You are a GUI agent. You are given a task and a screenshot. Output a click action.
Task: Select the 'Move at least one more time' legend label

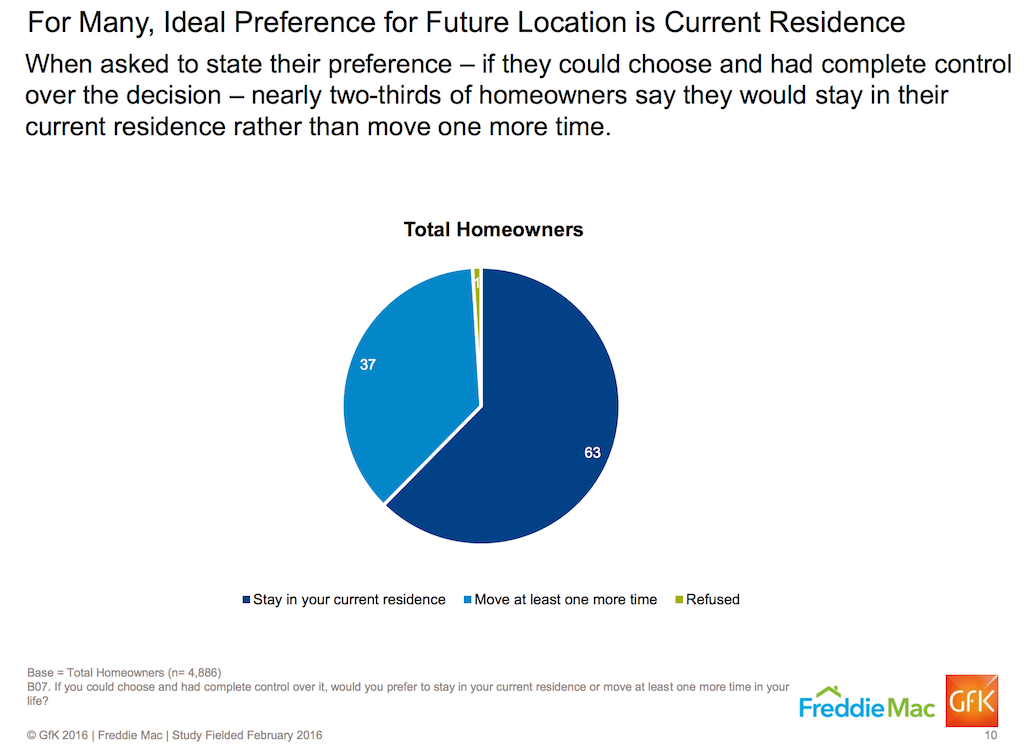coord(566,600)
